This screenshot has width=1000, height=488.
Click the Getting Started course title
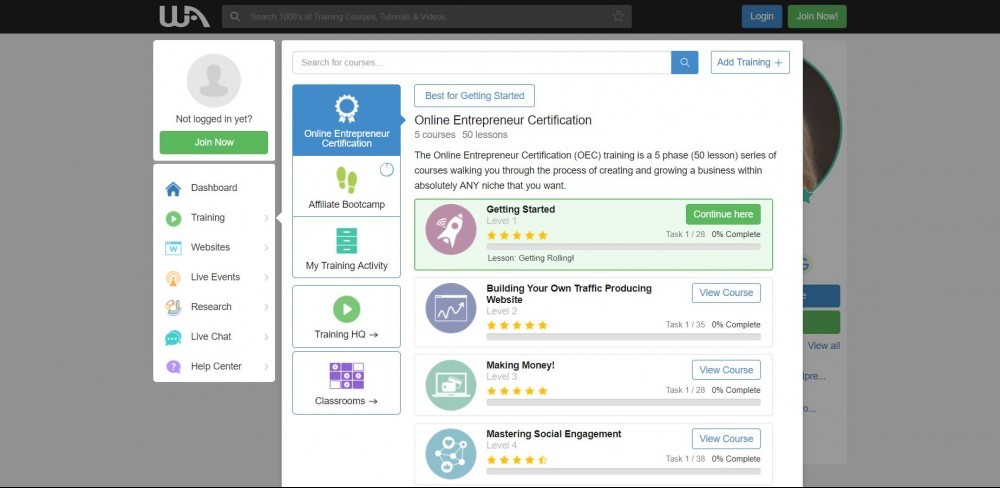[x=520, y=209]
